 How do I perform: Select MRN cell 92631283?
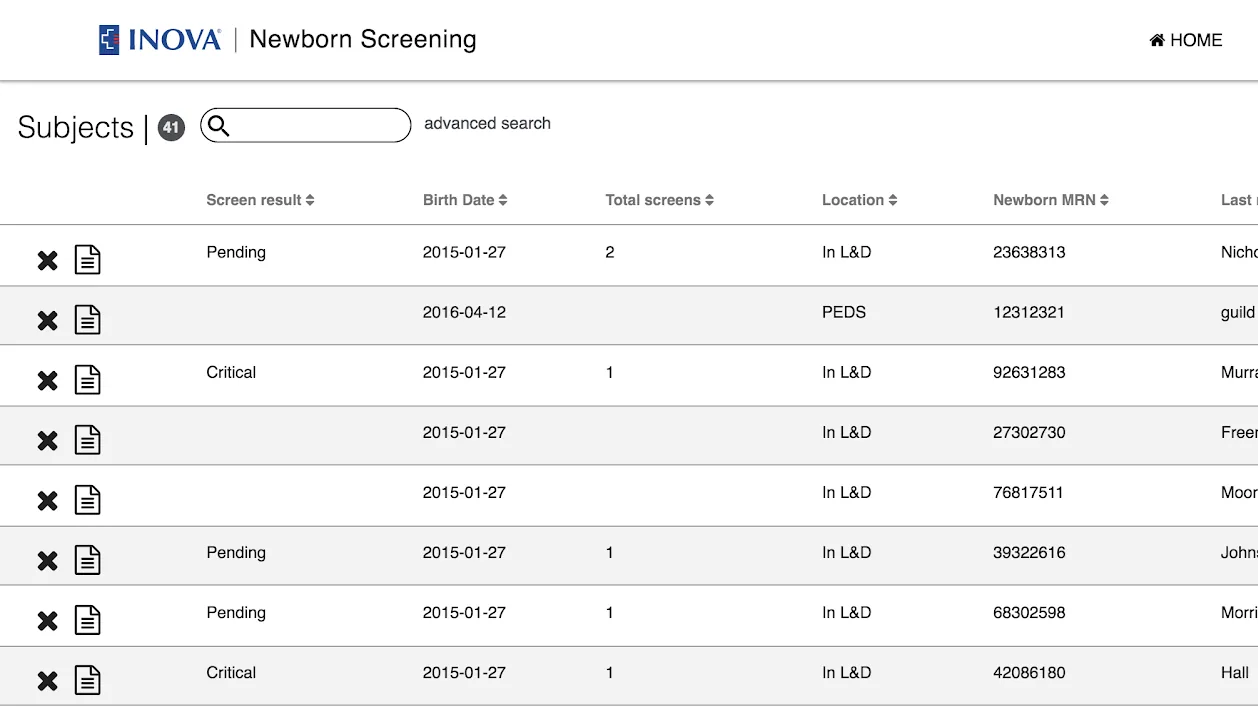[x=1029, y=372]
